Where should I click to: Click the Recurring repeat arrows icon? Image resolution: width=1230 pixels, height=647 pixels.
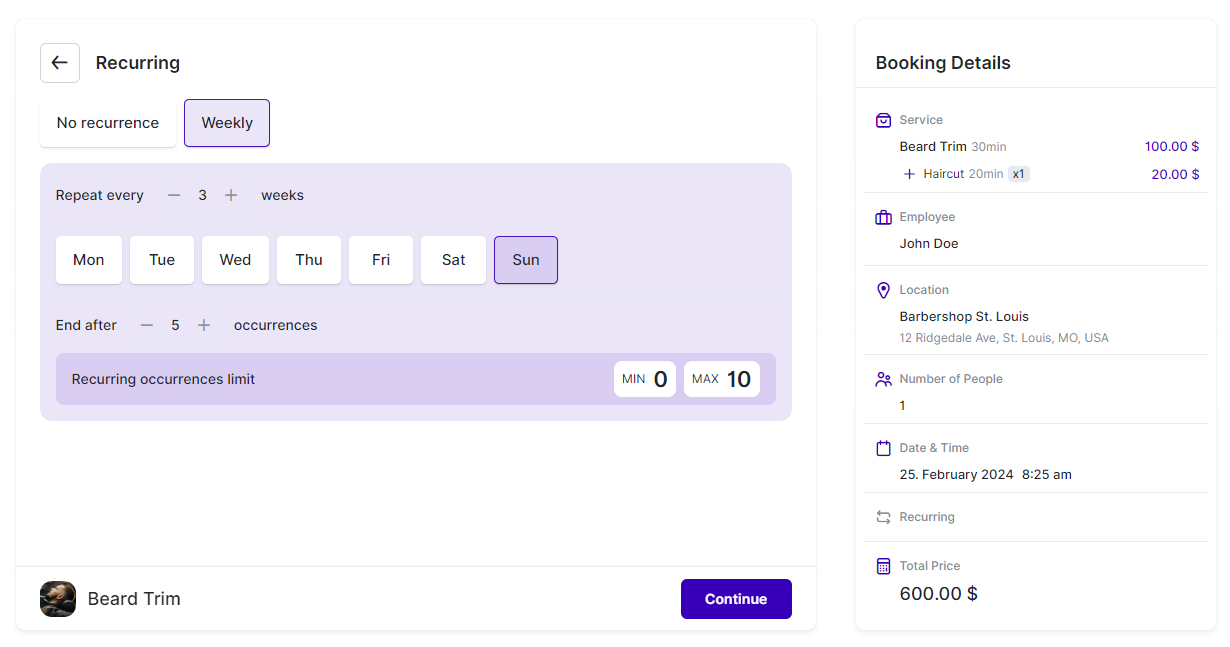tap(883, 517)
